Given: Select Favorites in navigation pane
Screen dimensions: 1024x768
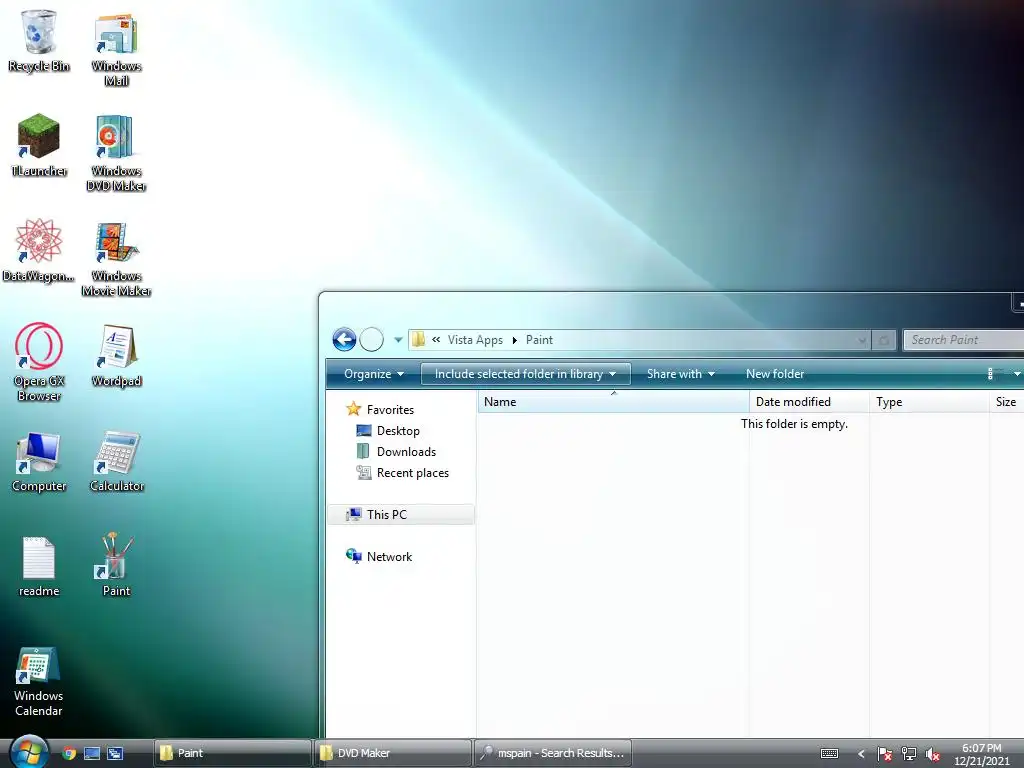Looking at the screenshot, I should pos(390,409).
